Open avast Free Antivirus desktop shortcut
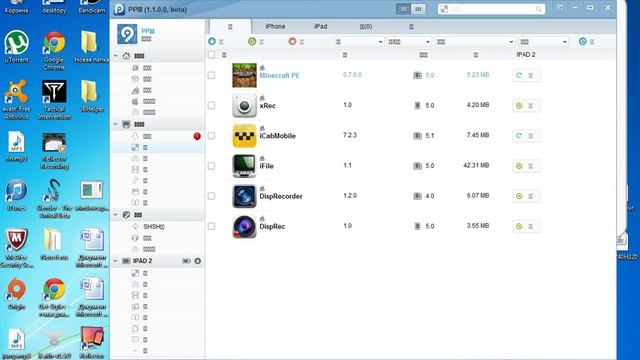This screenshot has width=640, height=360. click(x=16, y=99)
